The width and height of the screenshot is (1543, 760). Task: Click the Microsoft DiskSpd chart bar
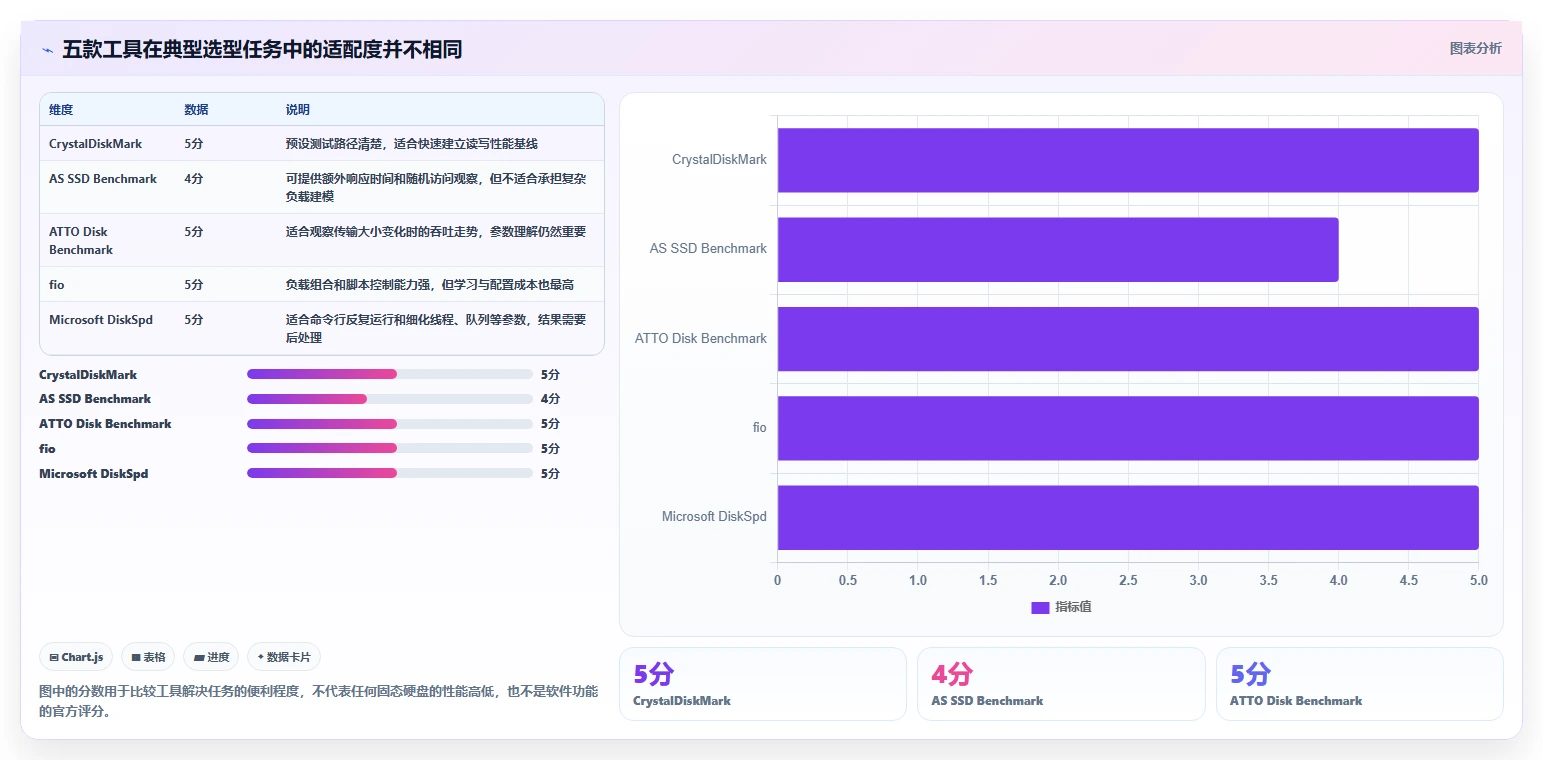click(1128, 517)
